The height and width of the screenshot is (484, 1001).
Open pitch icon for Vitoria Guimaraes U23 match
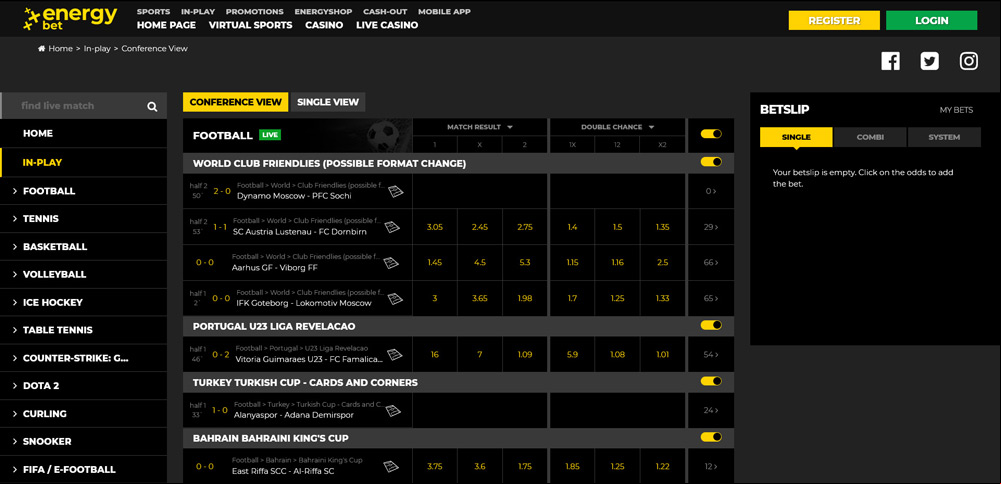(396, 354)
